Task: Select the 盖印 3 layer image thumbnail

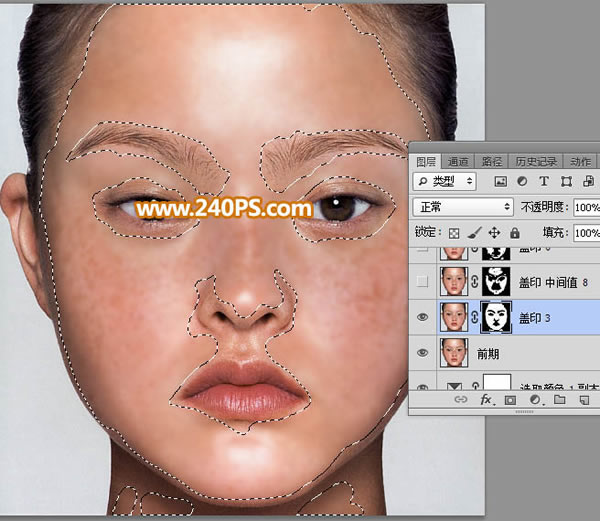Action: [x=454, y=317]
